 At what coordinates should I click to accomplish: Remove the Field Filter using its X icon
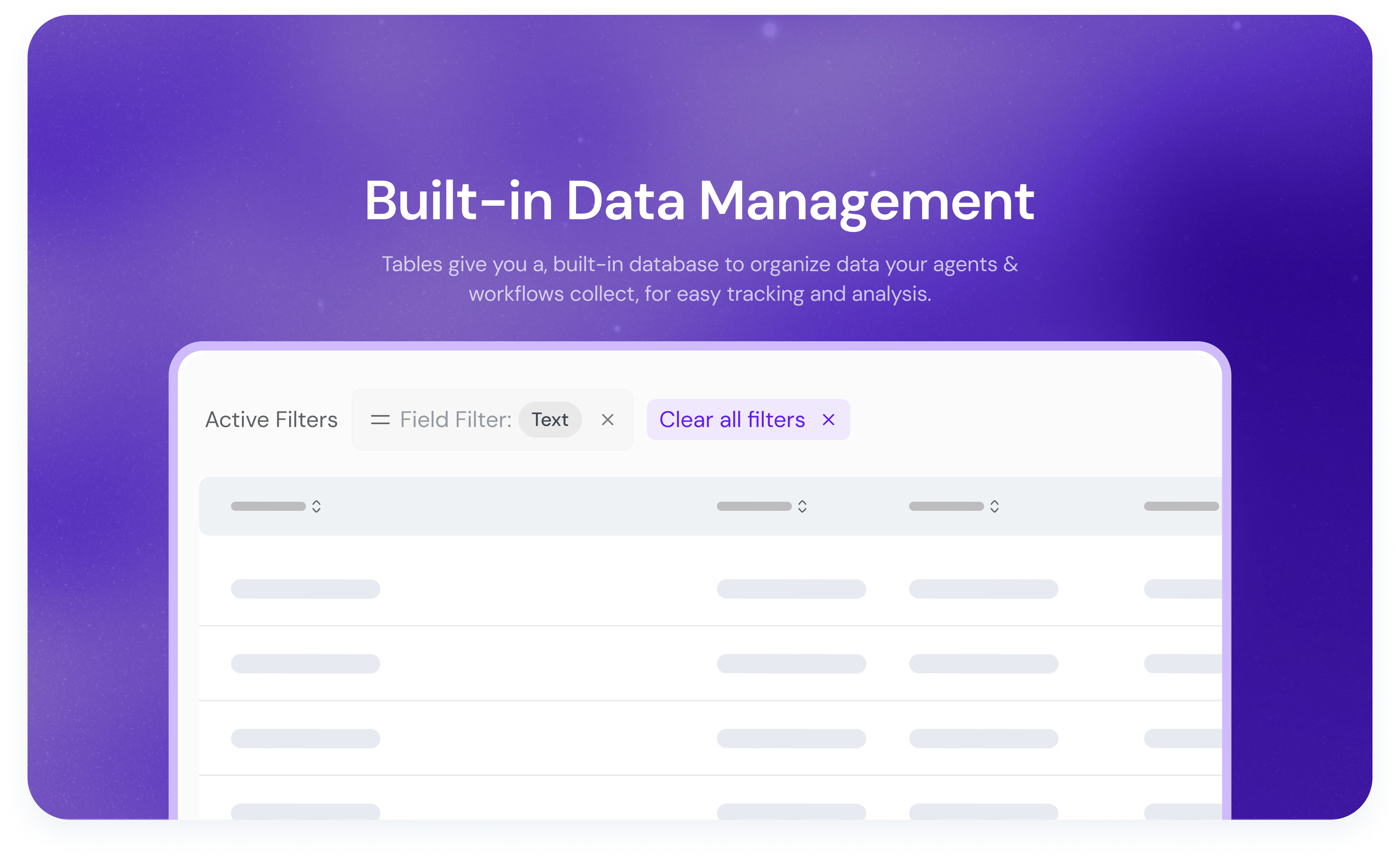point(607,420)
